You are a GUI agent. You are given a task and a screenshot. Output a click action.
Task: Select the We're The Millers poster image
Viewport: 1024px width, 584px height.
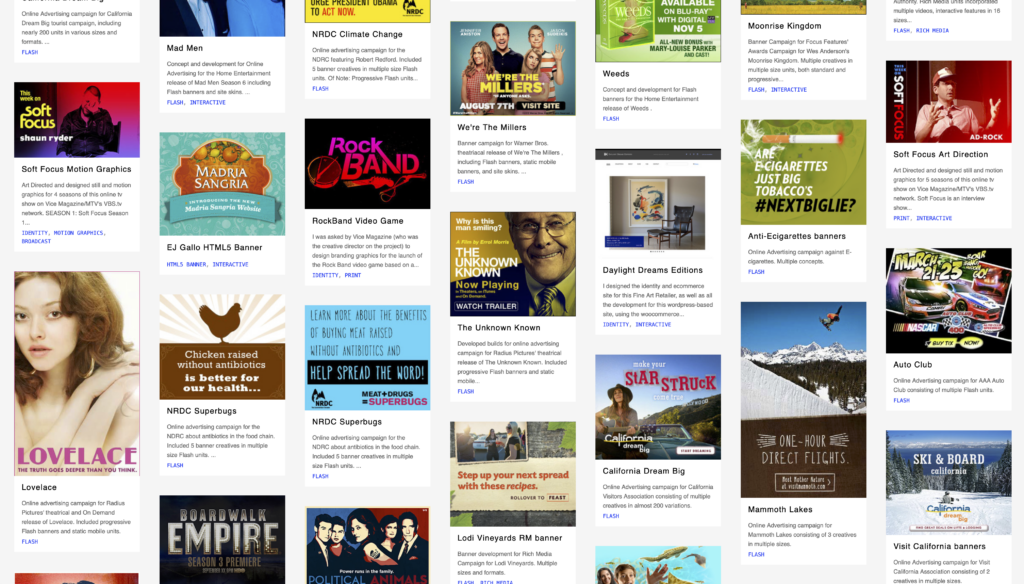[512, 68]
